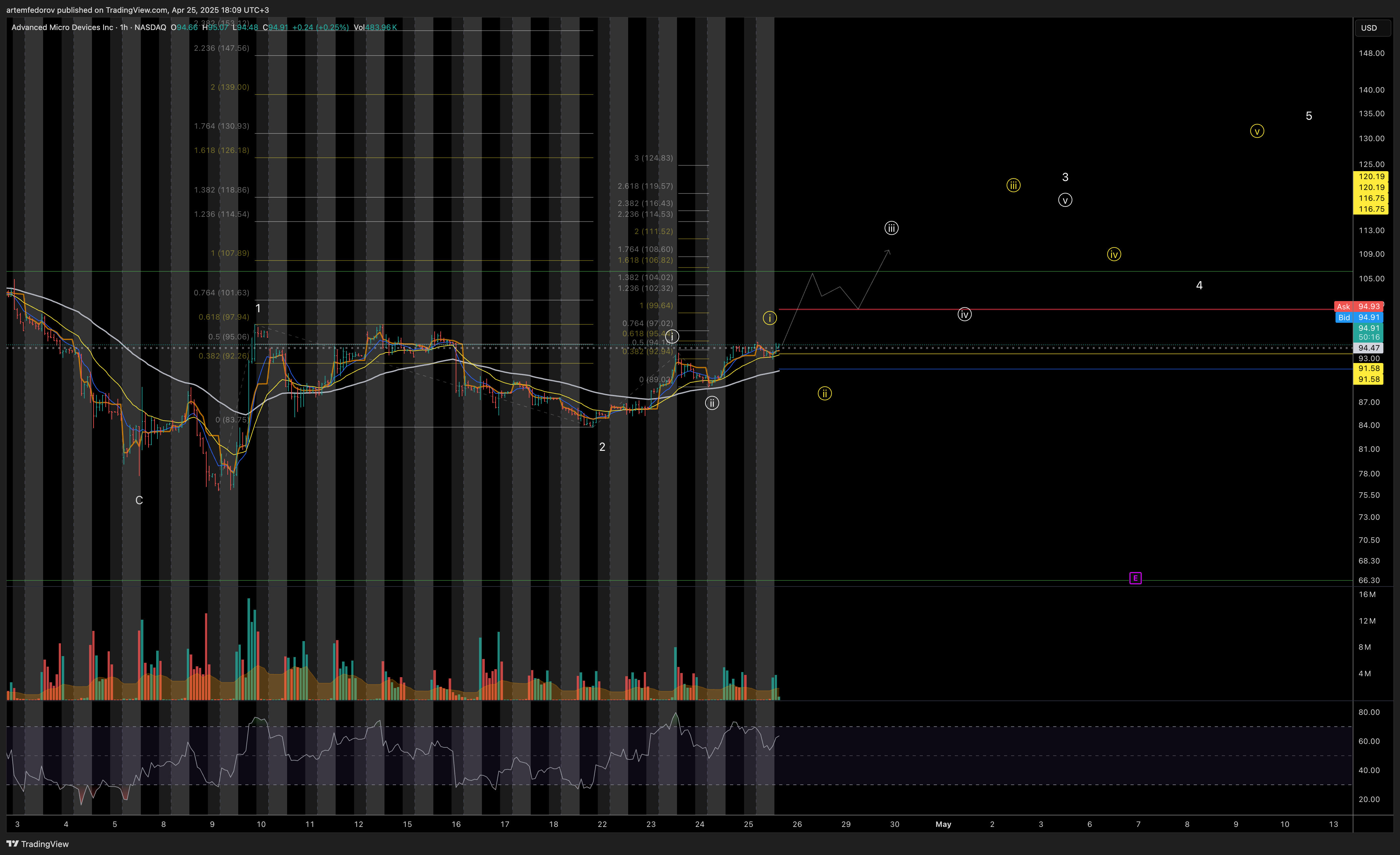Select the yellow circled iv wave label
This screenshot has height=855, width=1400.
click(1114, 254)
